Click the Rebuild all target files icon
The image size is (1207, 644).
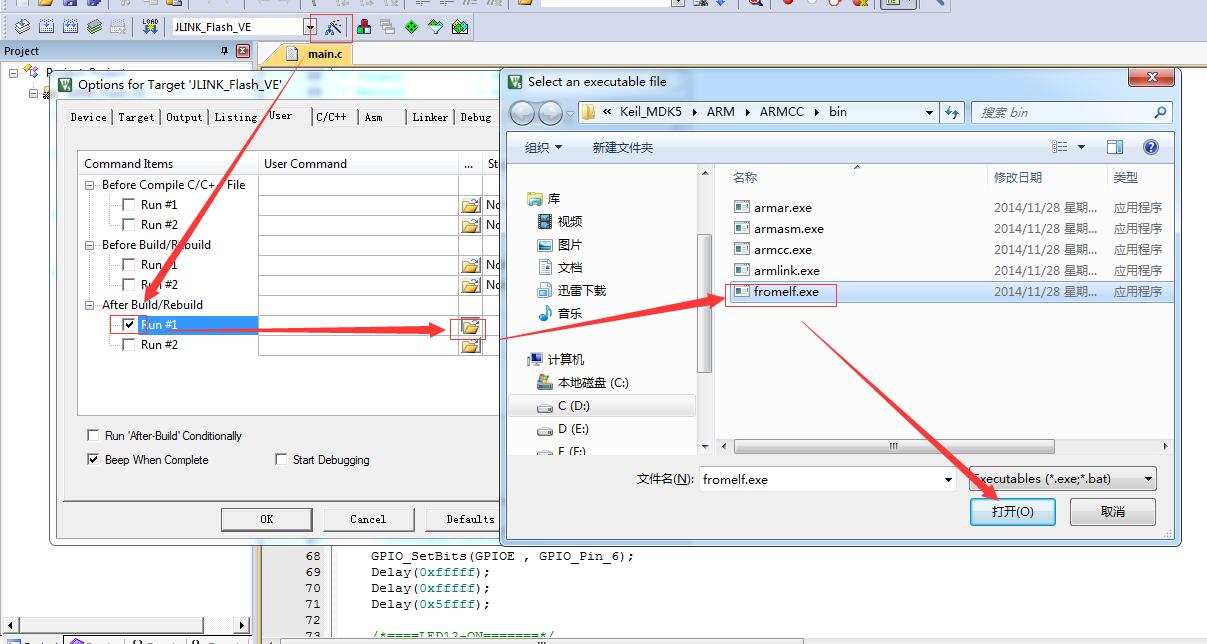coord(70,27)
